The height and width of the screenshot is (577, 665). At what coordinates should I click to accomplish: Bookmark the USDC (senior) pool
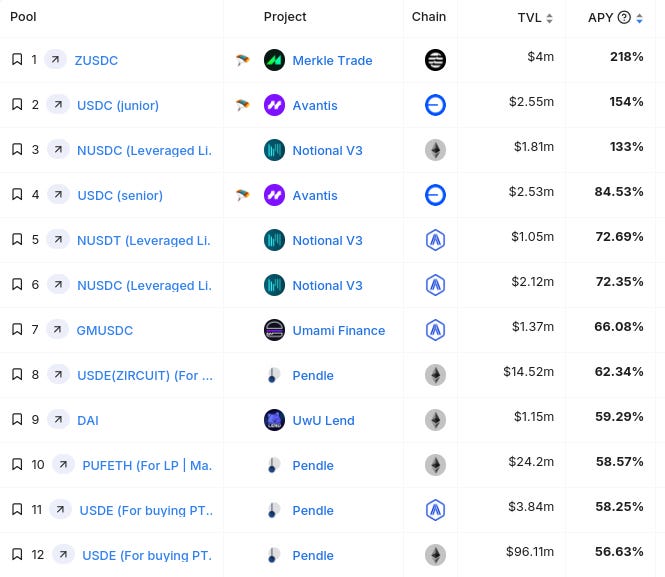[17, 194]
